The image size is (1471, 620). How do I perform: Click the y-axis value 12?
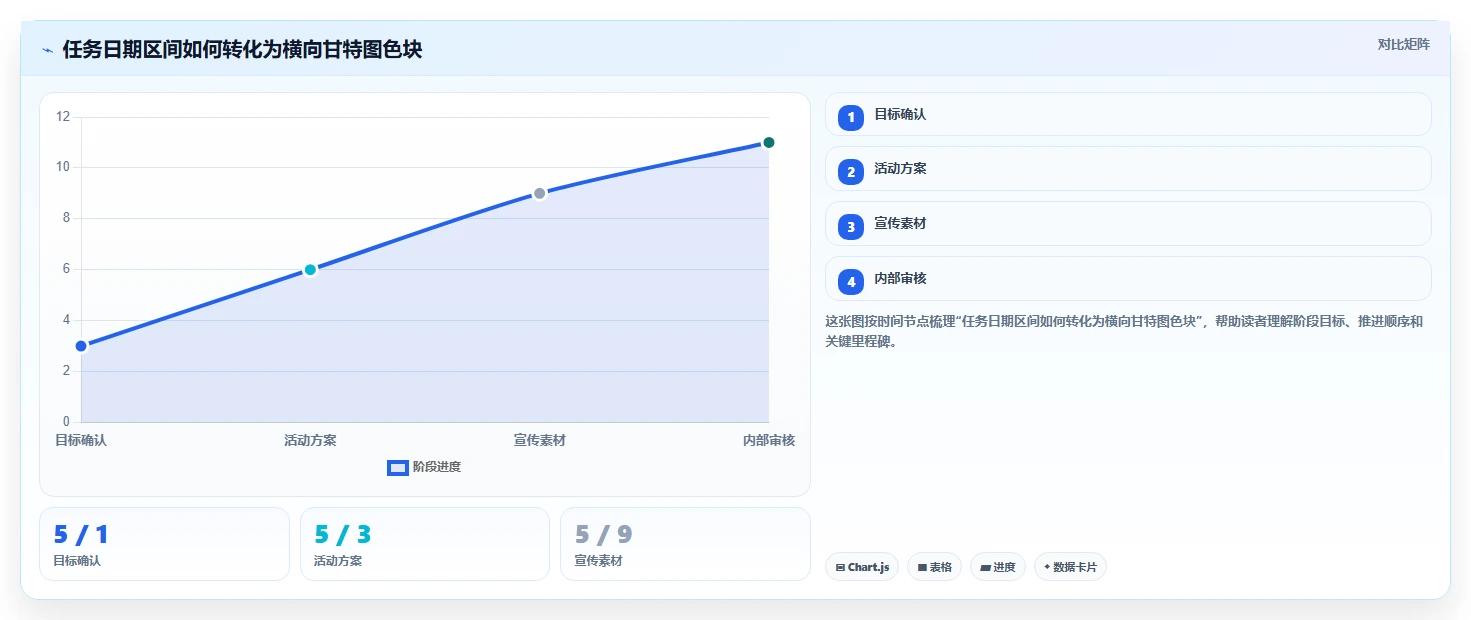click(63, 117)
